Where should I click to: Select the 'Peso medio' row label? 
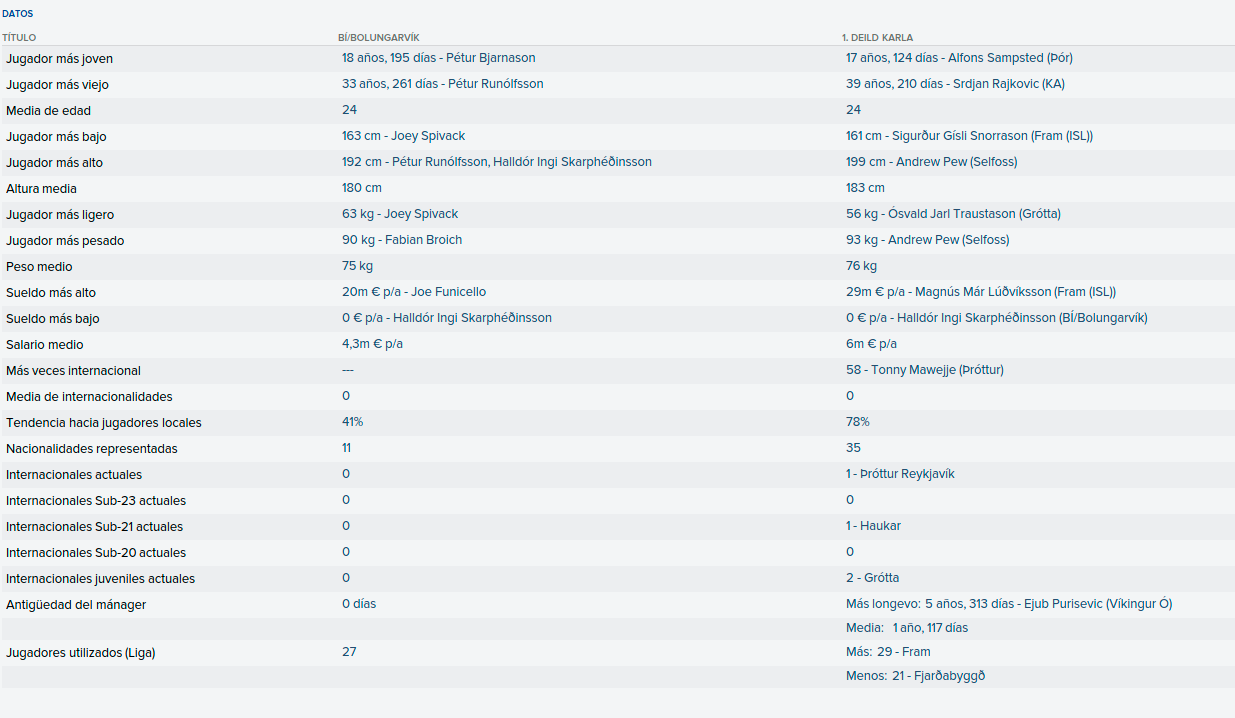39,267
